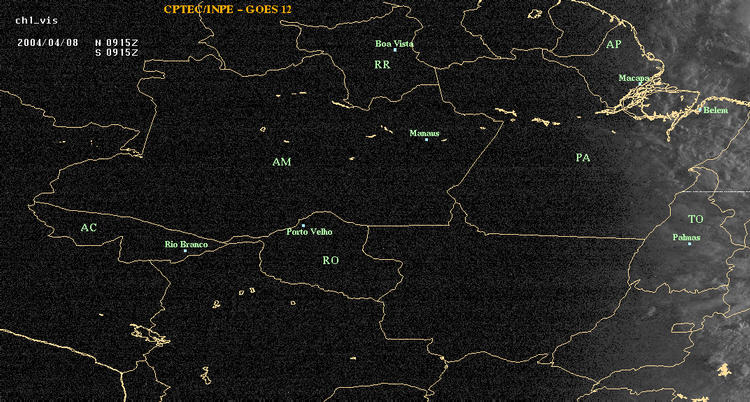Select the S 0915Z time stamp
This screenshot has width=750, height=402.
click(117, 53)
